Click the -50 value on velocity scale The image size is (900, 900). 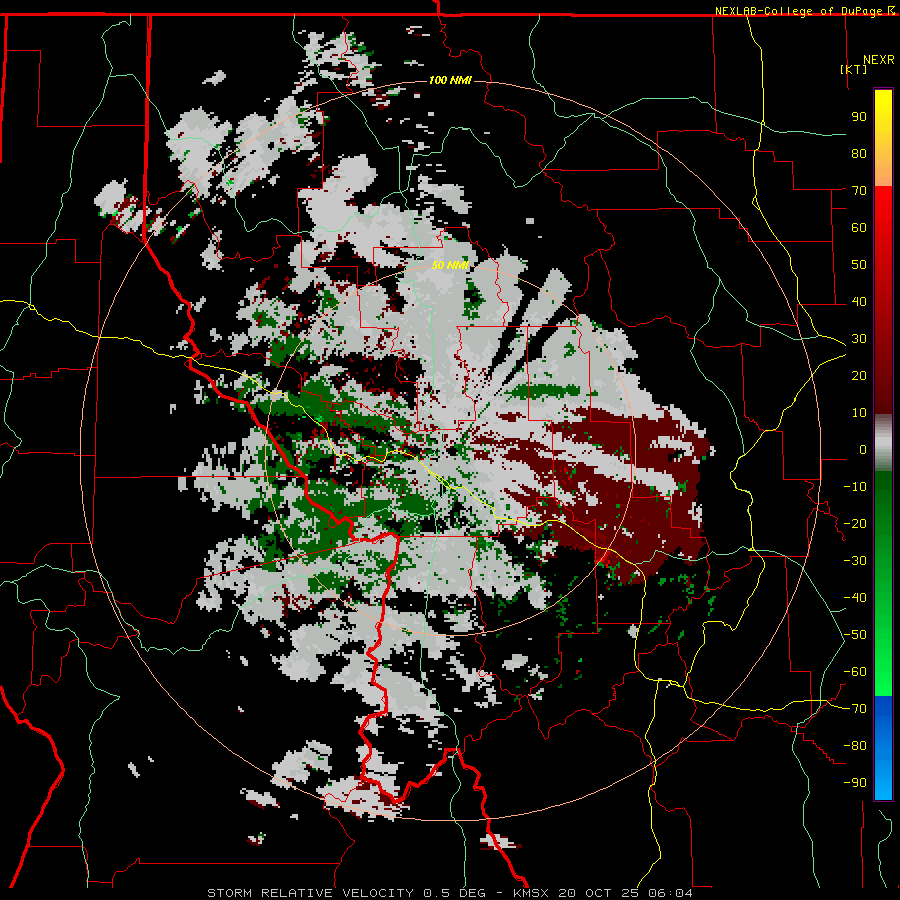(855, 635)
